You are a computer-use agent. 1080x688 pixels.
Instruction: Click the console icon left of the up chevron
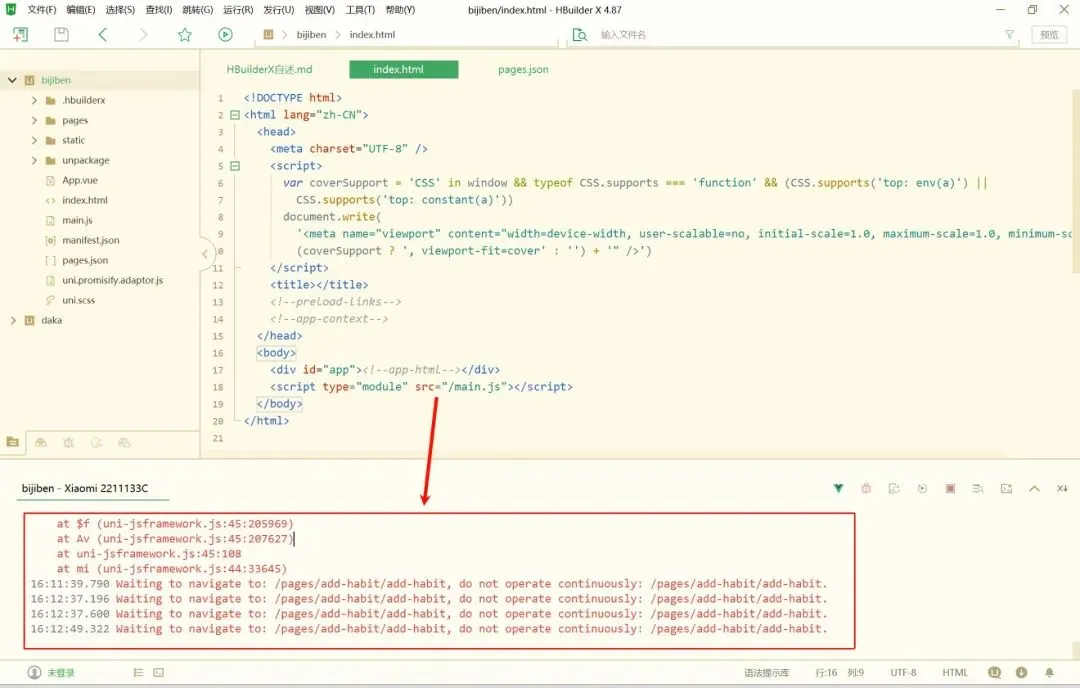tap(1006, 488)
